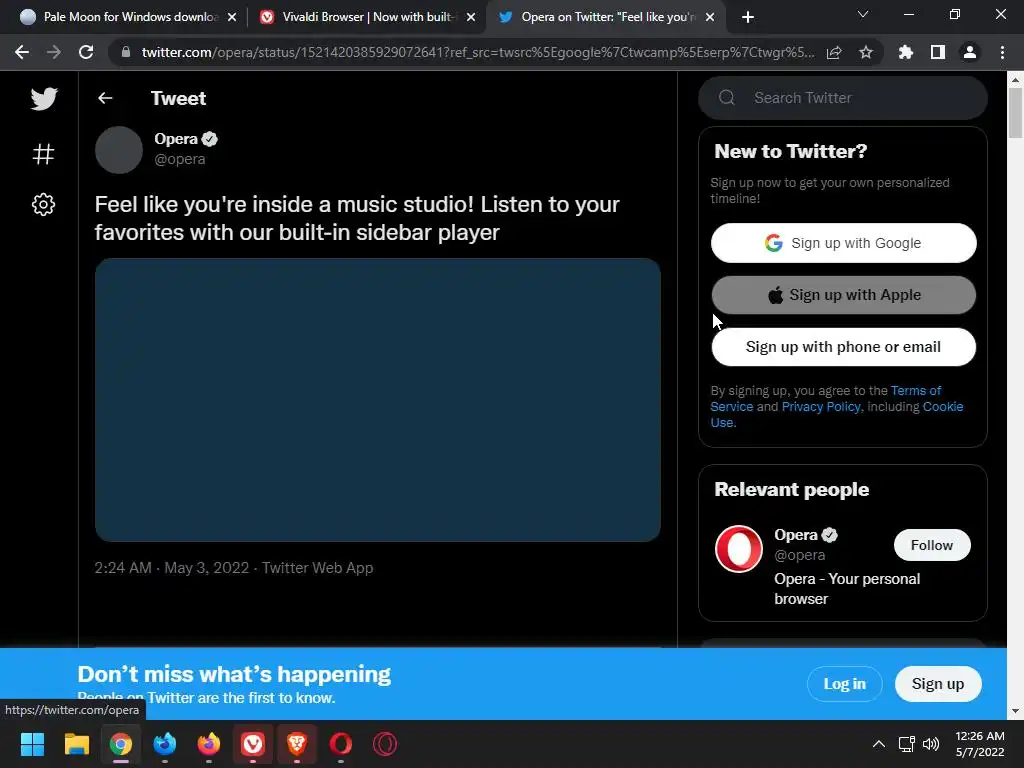1024x768 pixels.
Task: Close the Opera on Twitter tab
Action: [710, 17]
